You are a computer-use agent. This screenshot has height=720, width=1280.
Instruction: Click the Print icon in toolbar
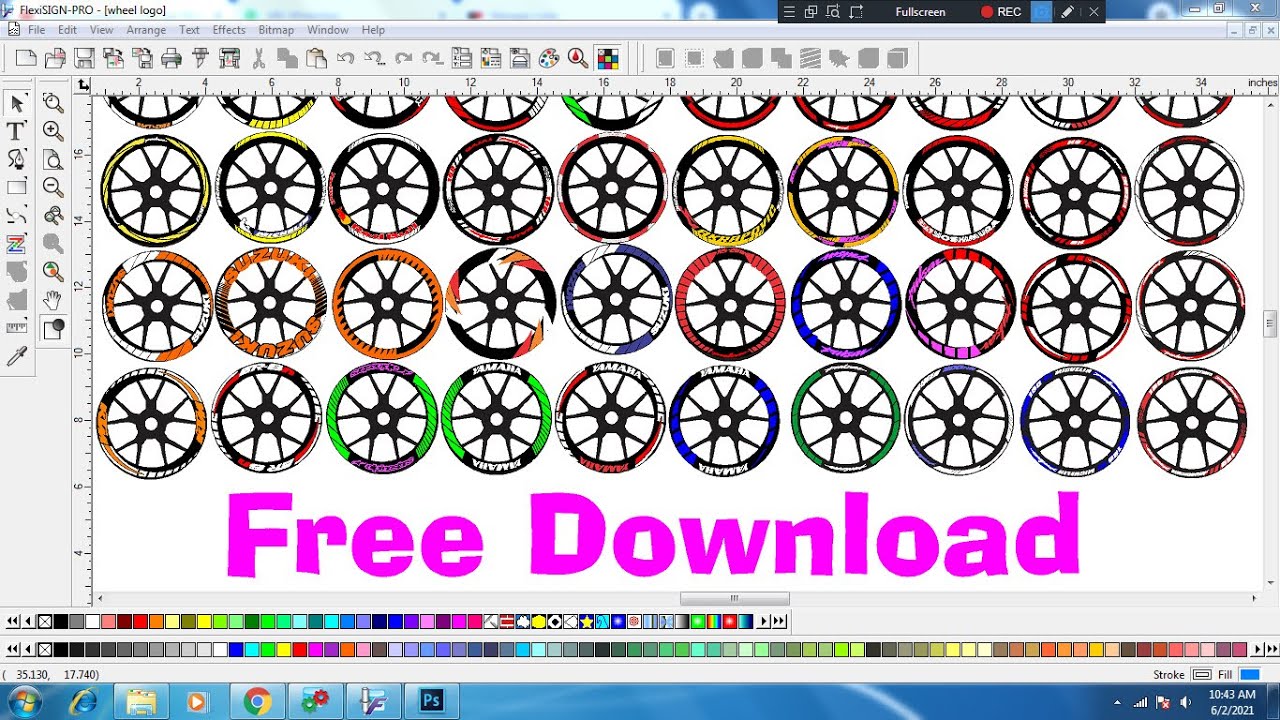[171, 58]
